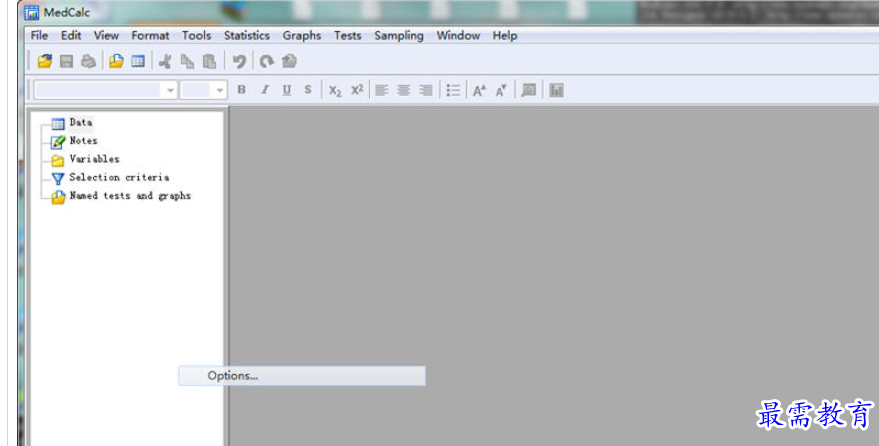Center align text

tap(404, 90)
